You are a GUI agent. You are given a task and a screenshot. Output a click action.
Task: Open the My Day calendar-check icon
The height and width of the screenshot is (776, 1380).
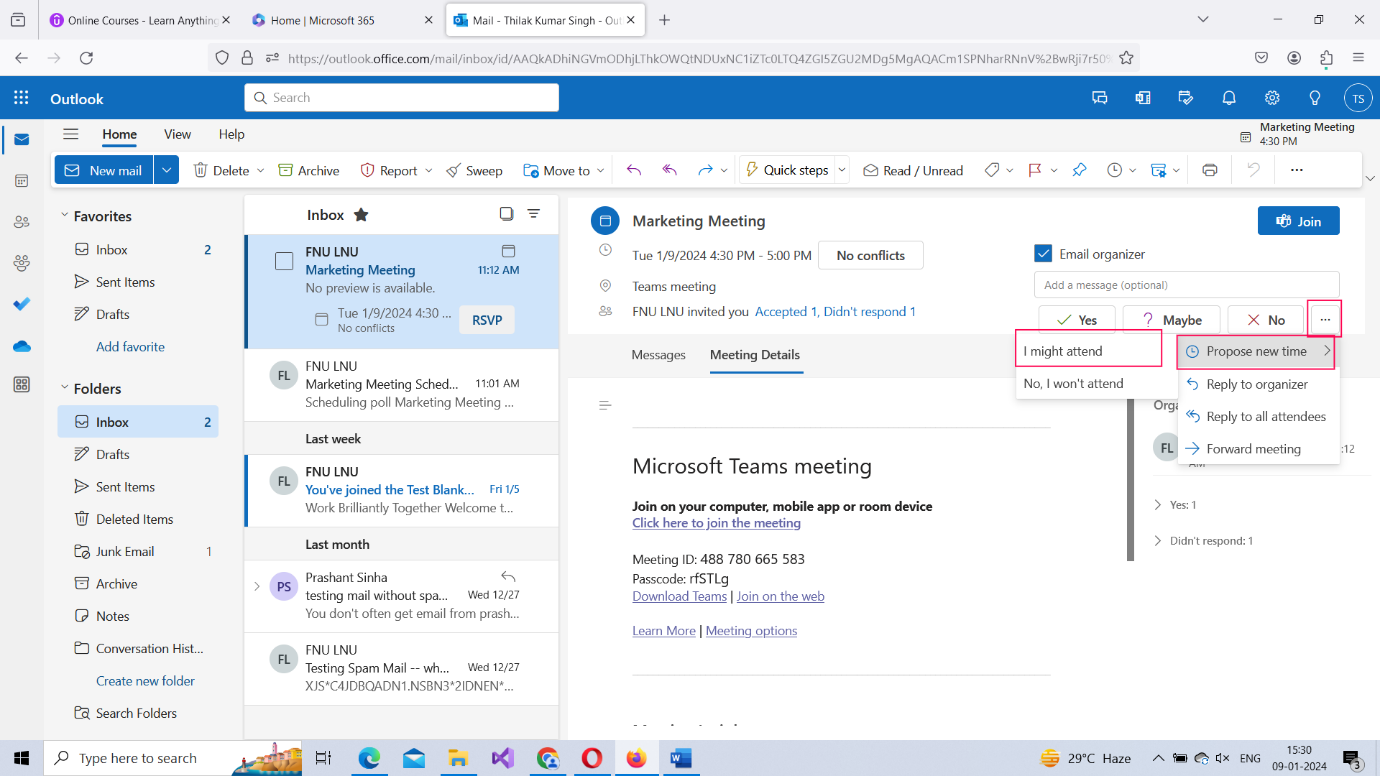[x=1186, y=98]
